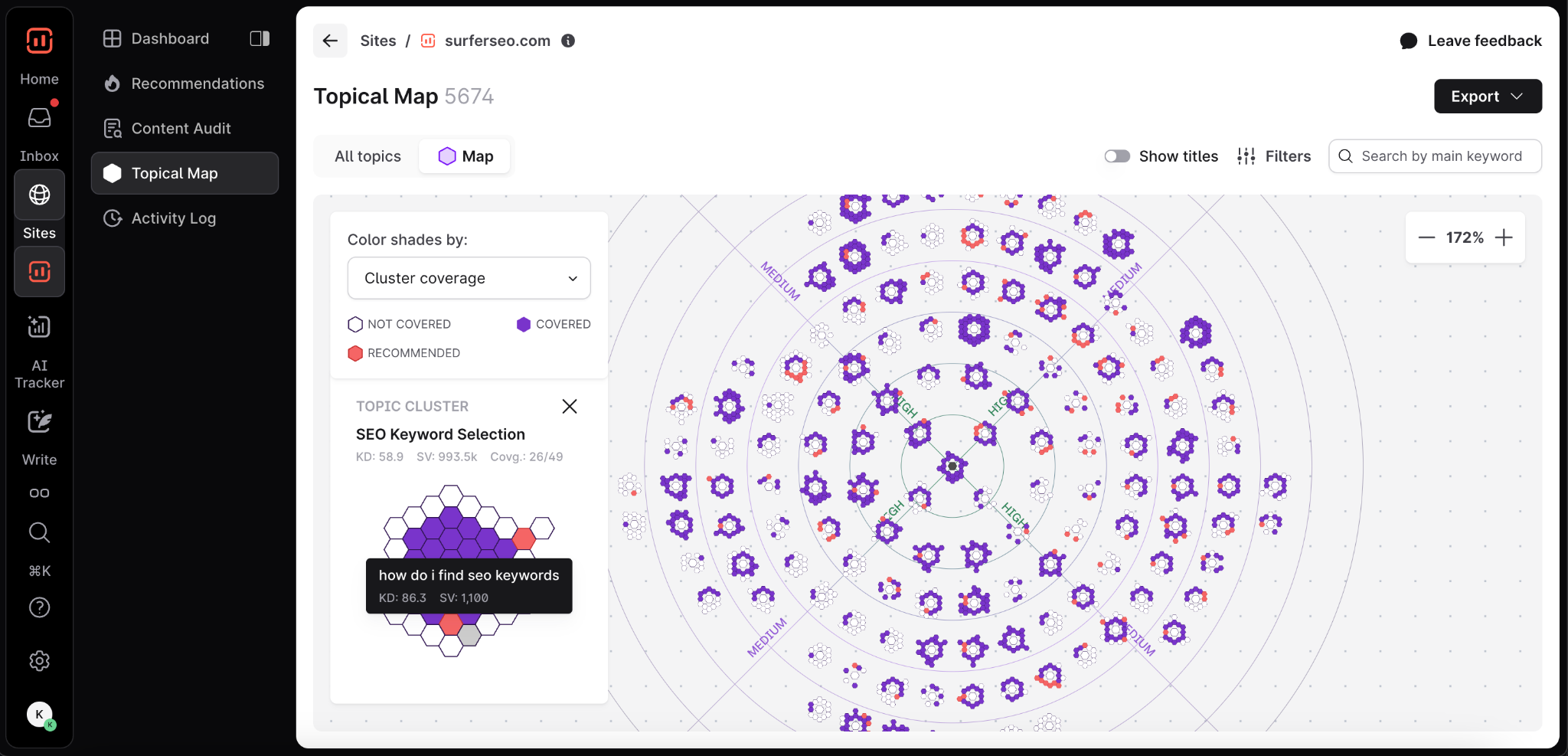Open the AI Tracker tool

pos(39,327)
